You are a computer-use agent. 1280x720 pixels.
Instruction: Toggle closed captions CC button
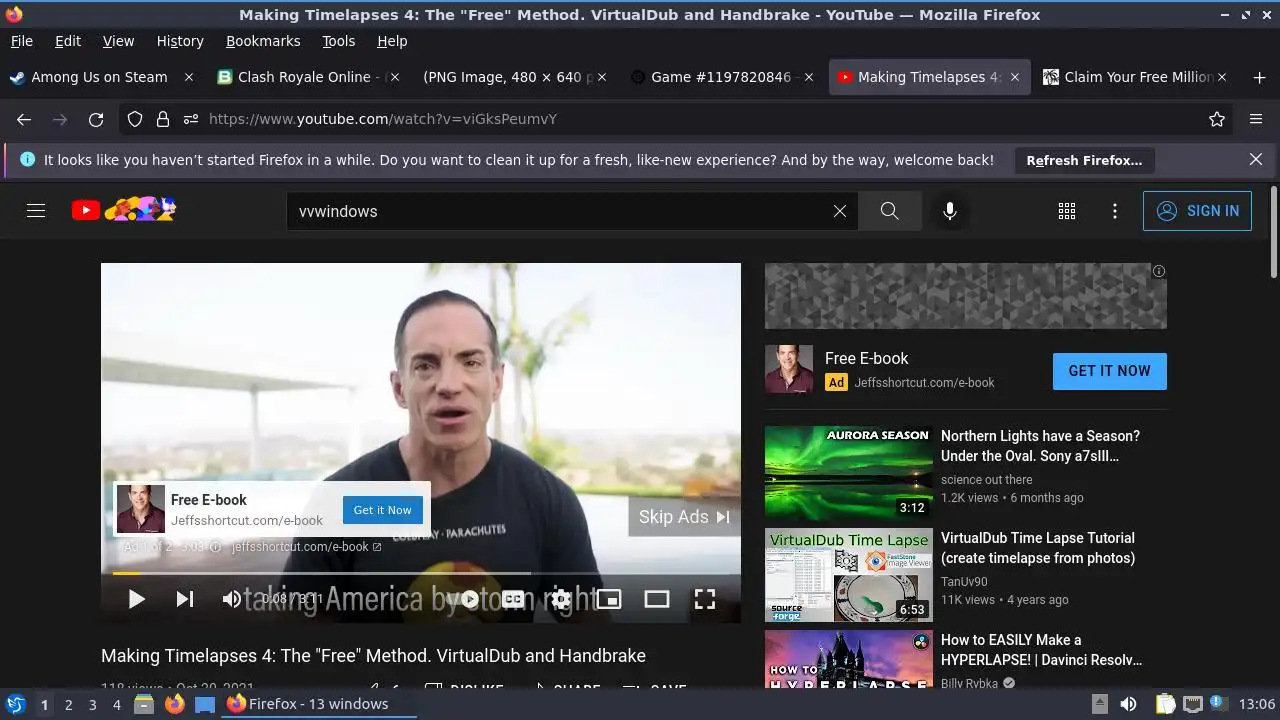(x=513, y=599)
